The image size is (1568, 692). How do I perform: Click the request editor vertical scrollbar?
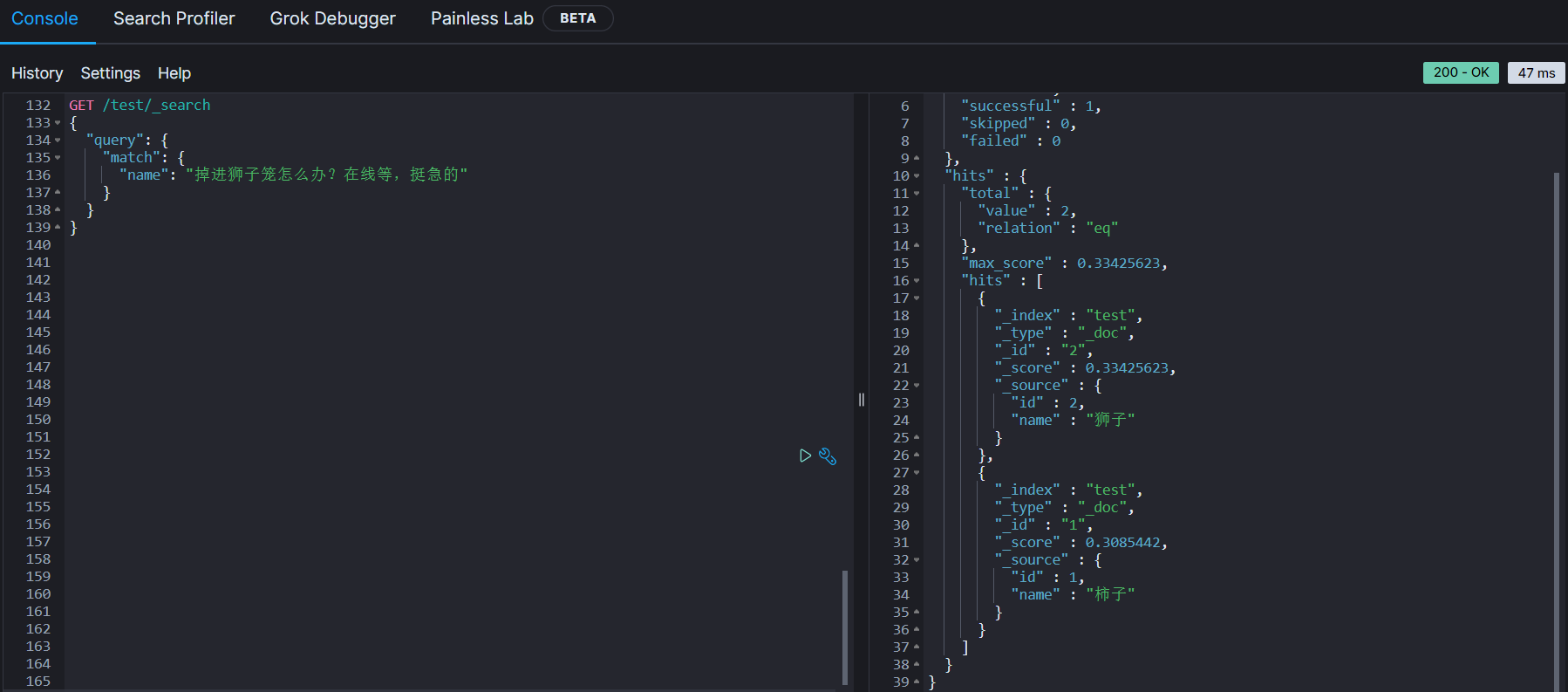coord(844,627)
